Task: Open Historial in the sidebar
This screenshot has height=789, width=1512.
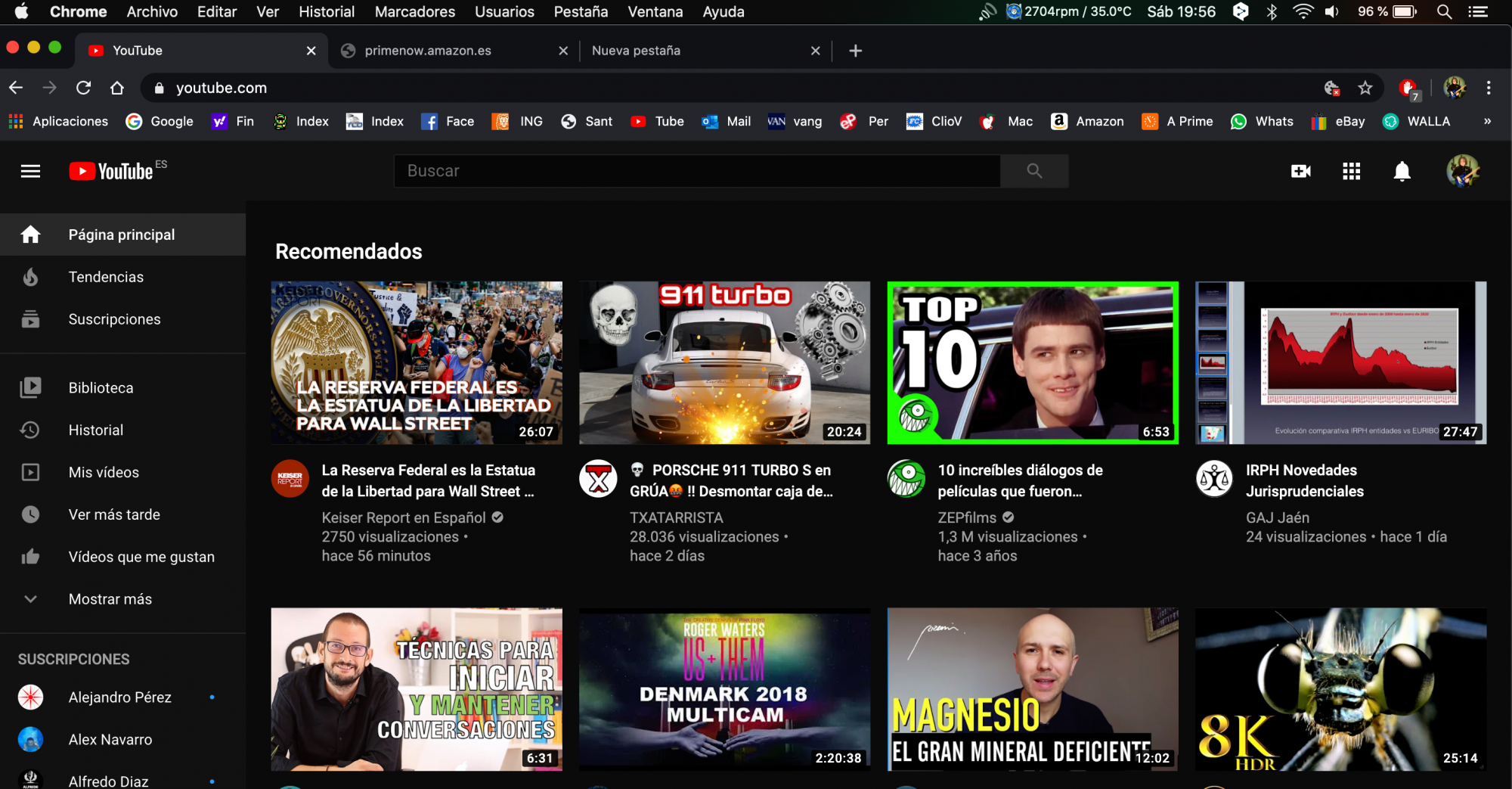Action: [x=122, y=430]
